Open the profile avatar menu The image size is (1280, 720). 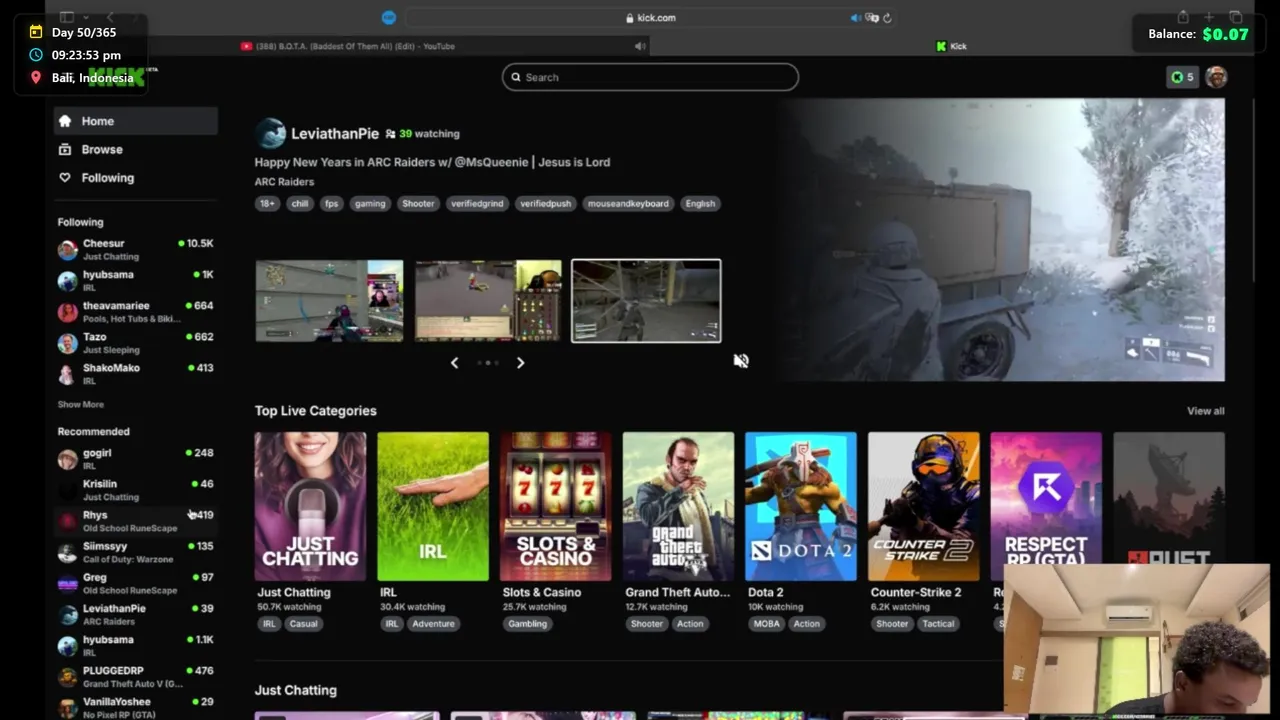click(x=1216, y=77)
